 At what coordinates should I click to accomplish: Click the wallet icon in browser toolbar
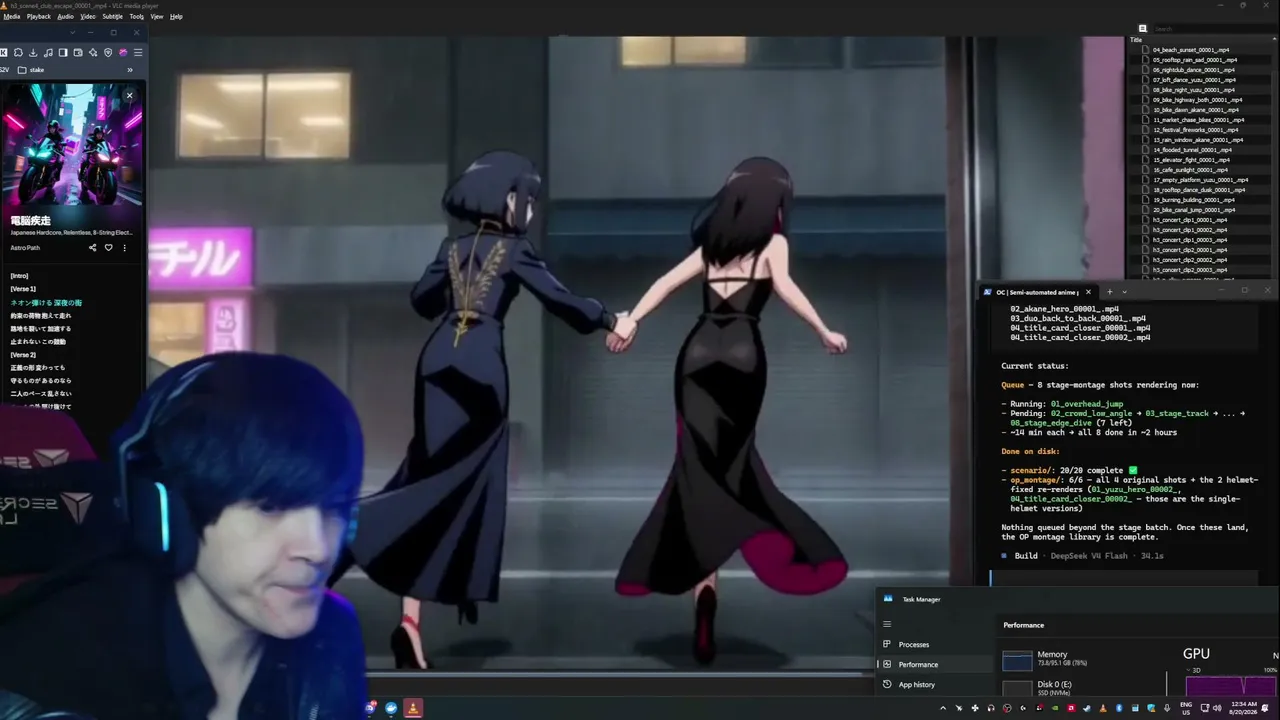click(x=78, y=52)
